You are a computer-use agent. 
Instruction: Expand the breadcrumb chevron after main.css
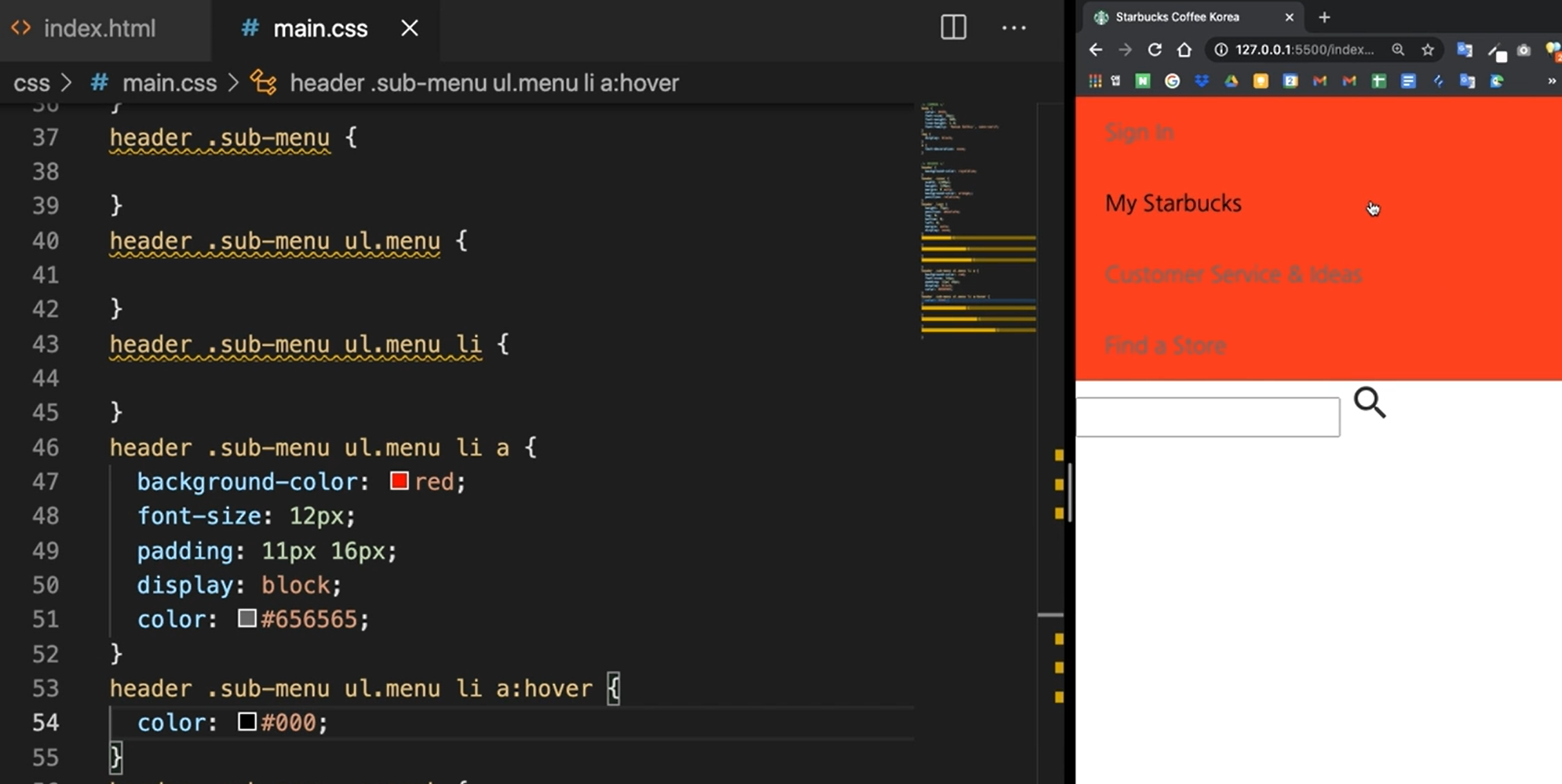(x=233, y=82)
